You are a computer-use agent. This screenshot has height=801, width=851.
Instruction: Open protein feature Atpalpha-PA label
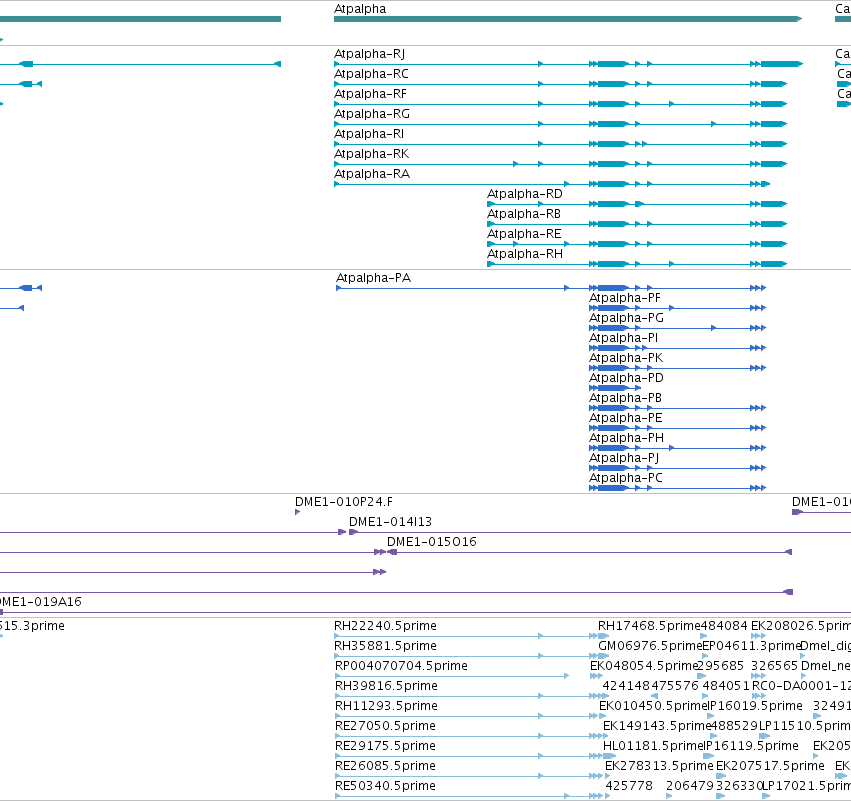pos(373,278)
